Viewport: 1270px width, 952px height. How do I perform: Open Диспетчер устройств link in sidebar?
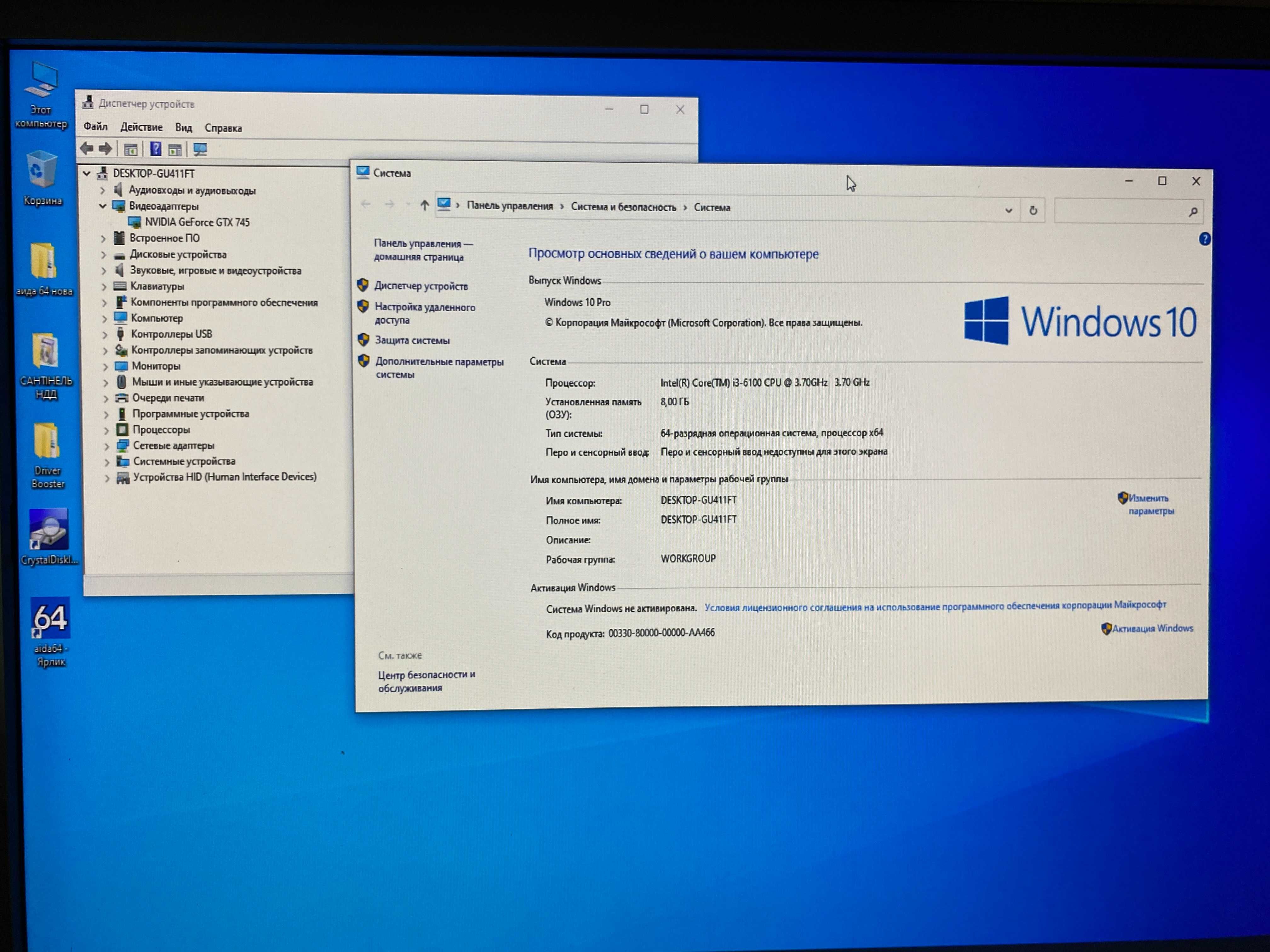click(x=421, y=286)
